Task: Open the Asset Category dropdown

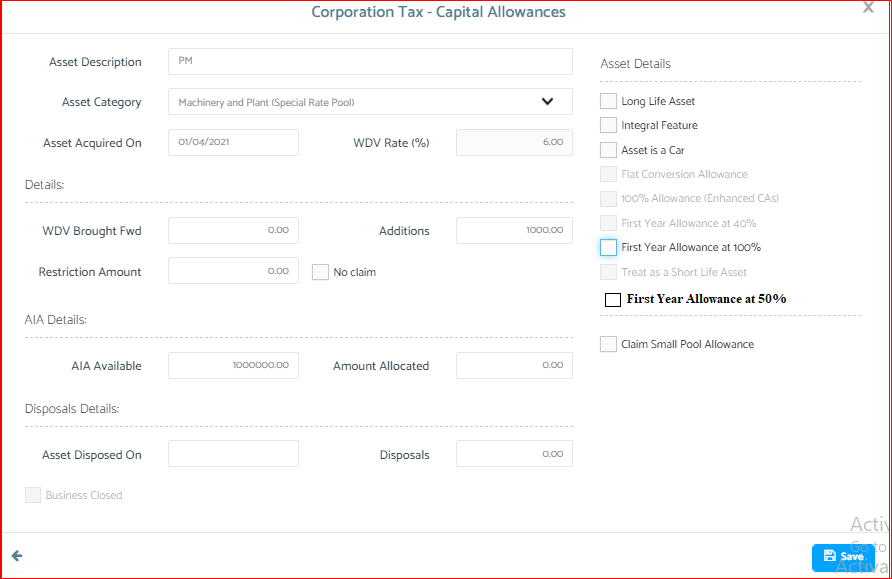Action: coord(370,102)
